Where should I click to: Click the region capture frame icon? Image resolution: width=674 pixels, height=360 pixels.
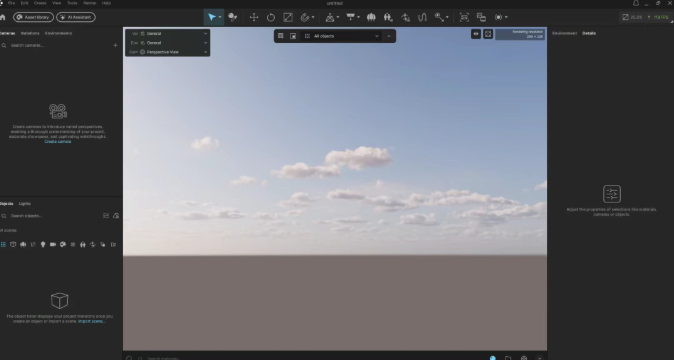(x=464, y=17)
